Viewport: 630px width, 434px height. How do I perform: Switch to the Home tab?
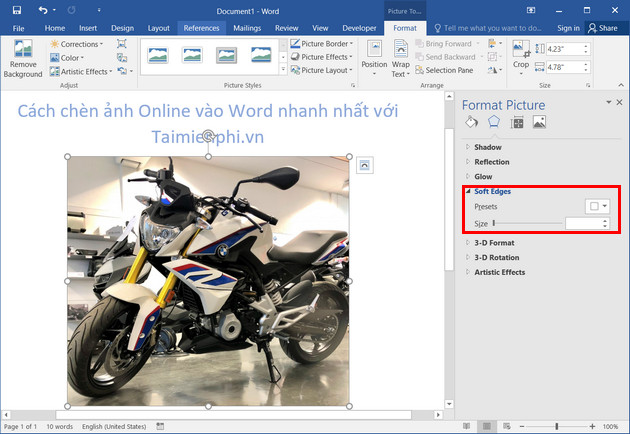[55, 28]
